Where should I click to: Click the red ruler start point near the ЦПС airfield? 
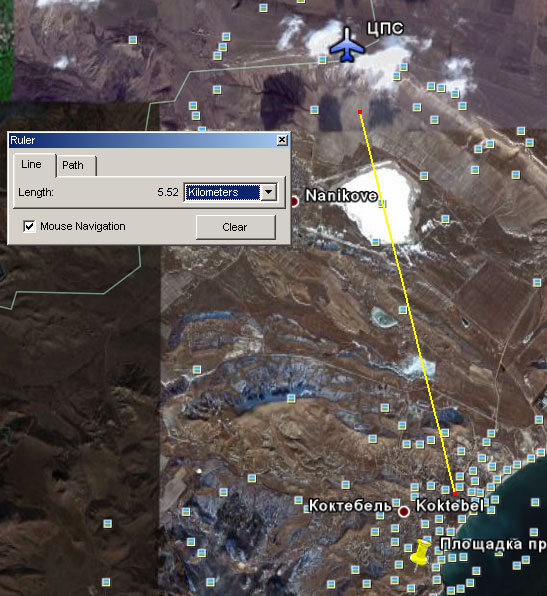pyautogui.click(x=360, y=112)
